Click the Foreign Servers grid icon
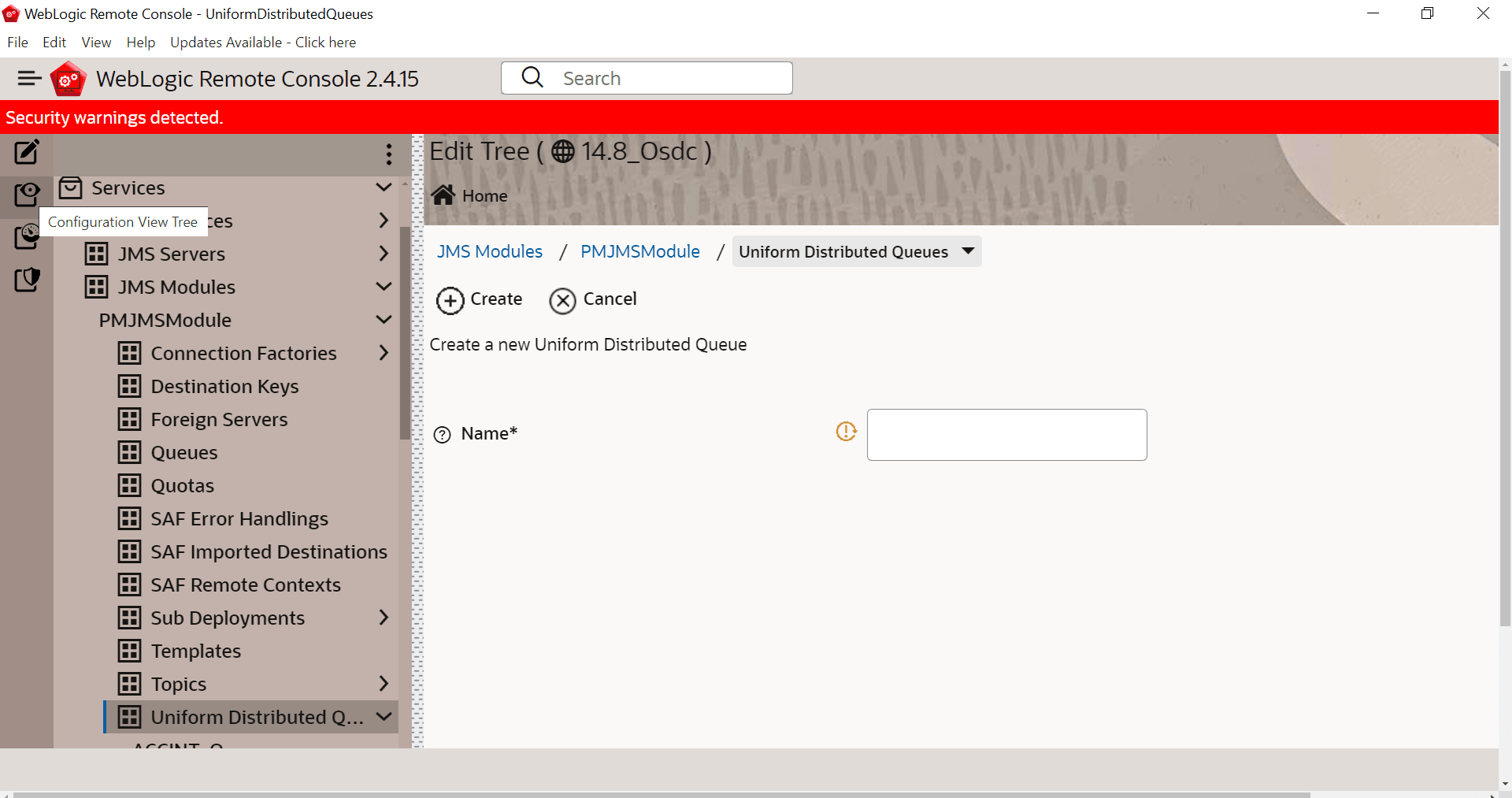 [130, 419]
